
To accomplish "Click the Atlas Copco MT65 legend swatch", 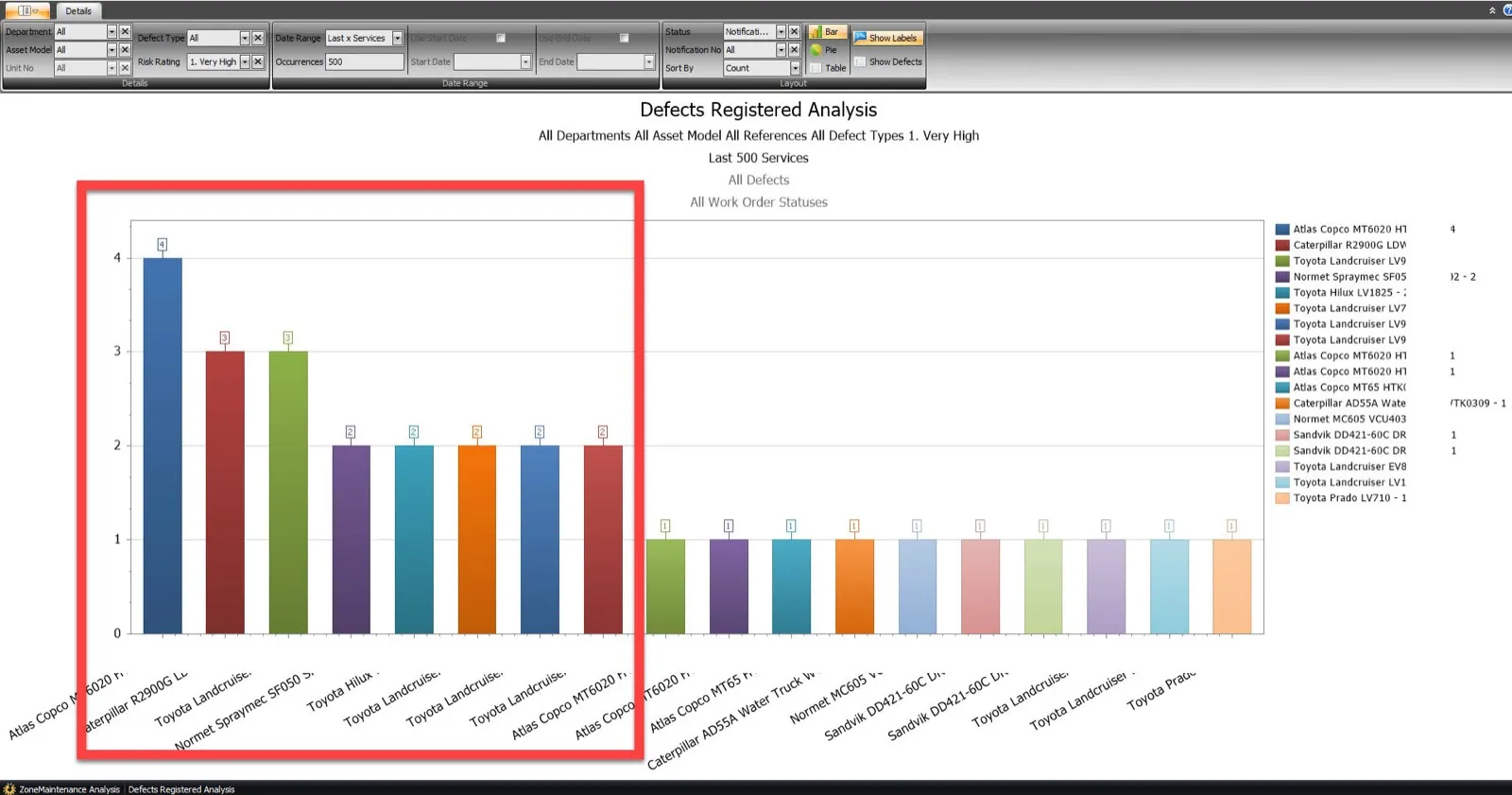I will (1282, 387).
